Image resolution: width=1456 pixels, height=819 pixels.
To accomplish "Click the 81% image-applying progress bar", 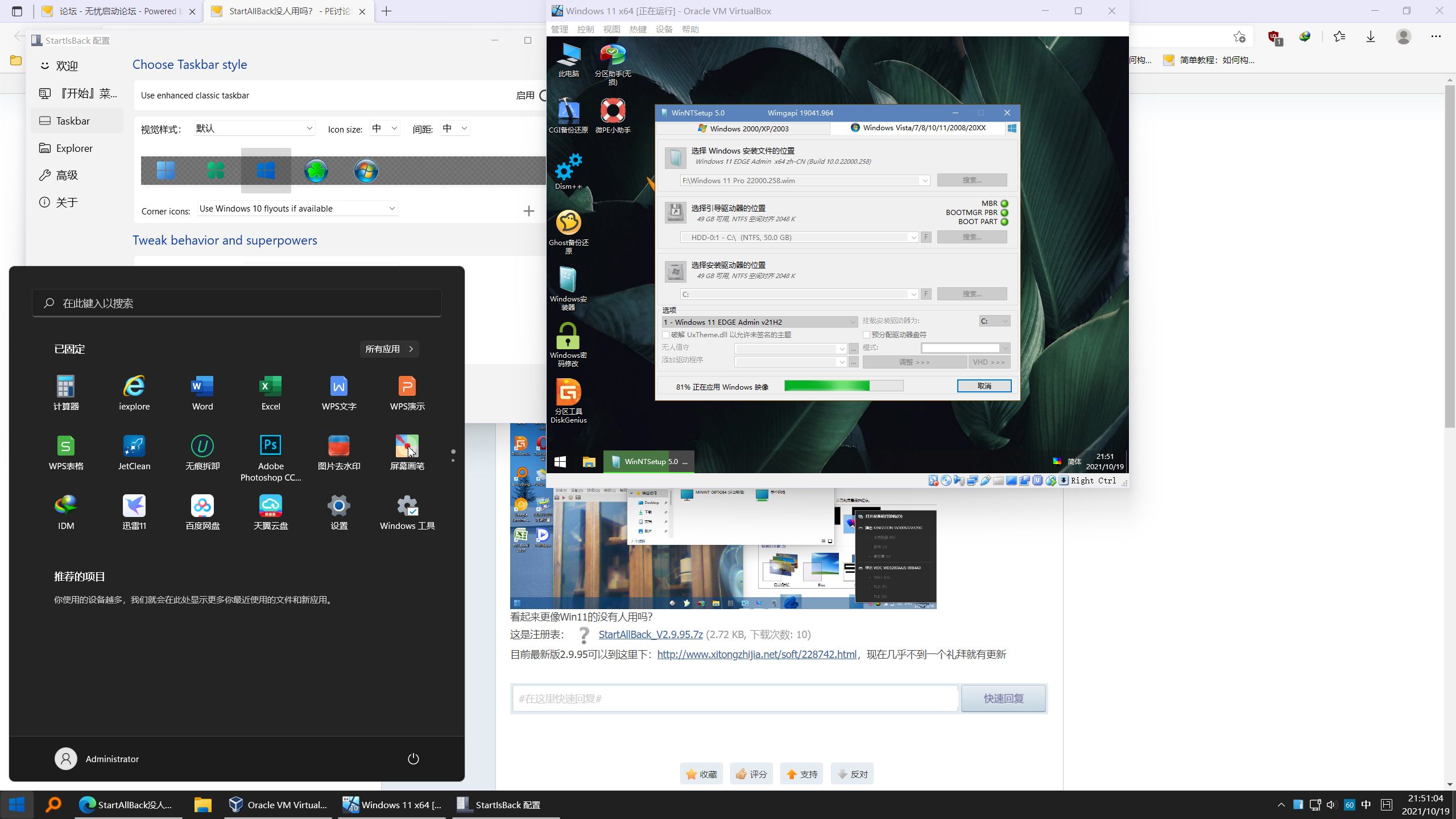I will tap(843, 386).
